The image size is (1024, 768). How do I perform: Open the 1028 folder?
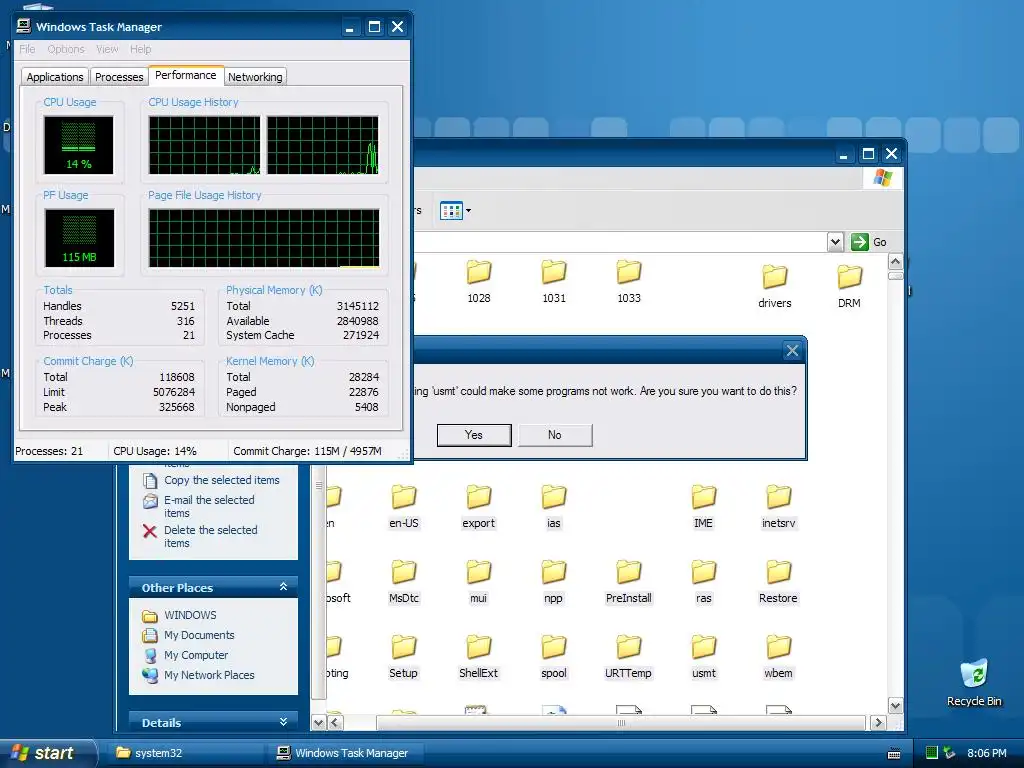pos(479,281)
